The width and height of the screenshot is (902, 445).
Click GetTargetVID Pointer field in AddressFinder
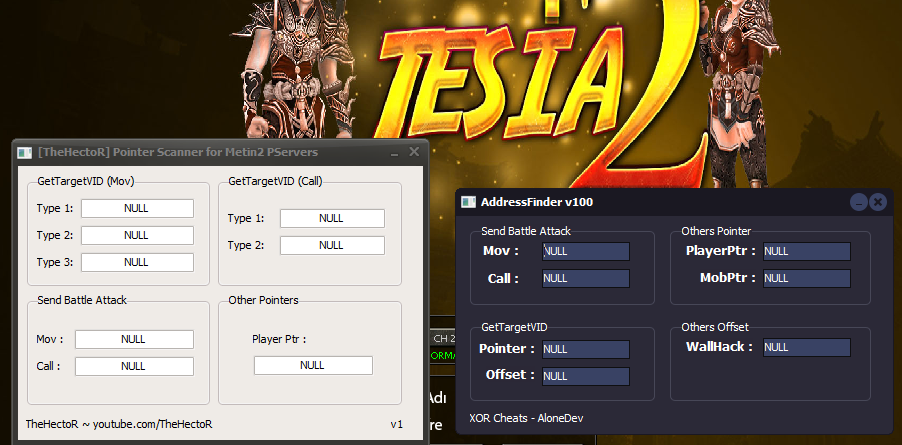click(586, 349)
